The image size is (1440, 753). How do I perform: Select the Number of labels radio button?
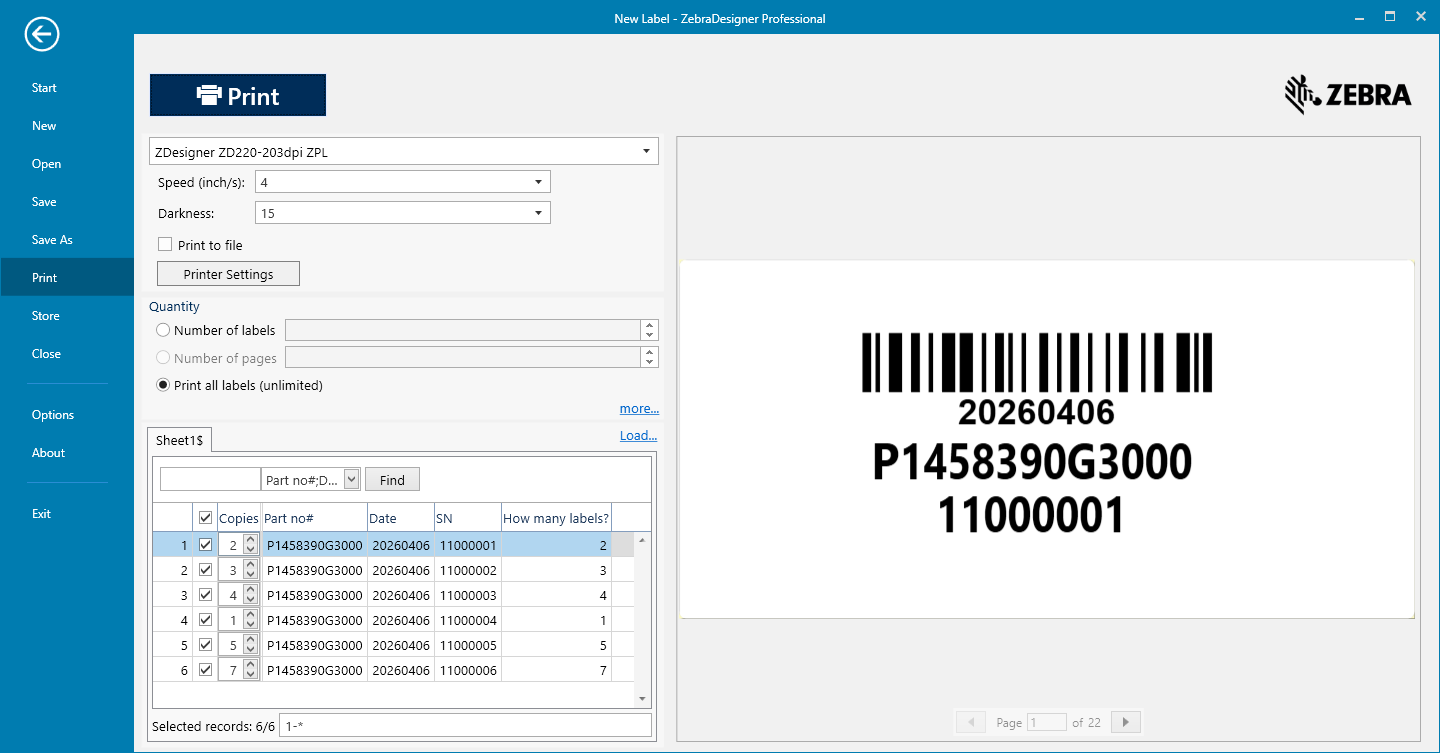[x=163, y=330]
